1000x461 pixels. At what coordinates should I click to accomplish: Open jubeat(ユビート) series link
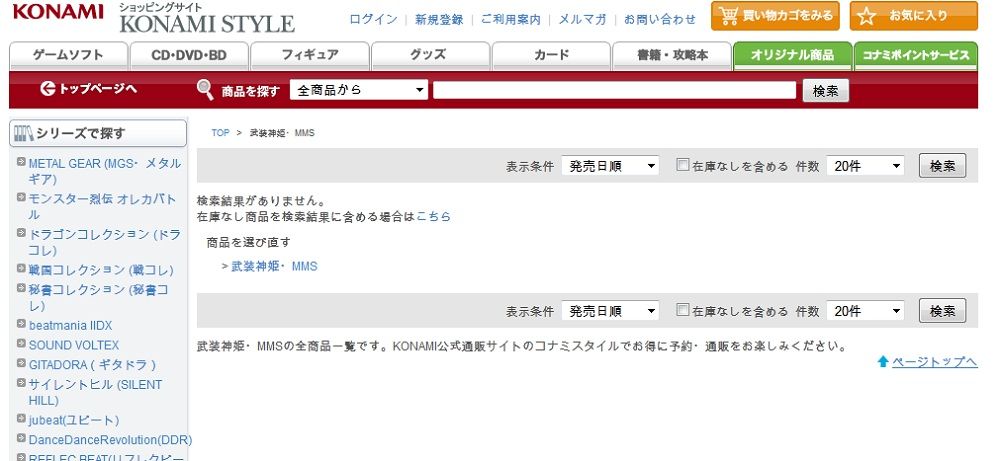pyautogui.click(x=74, y=421)
